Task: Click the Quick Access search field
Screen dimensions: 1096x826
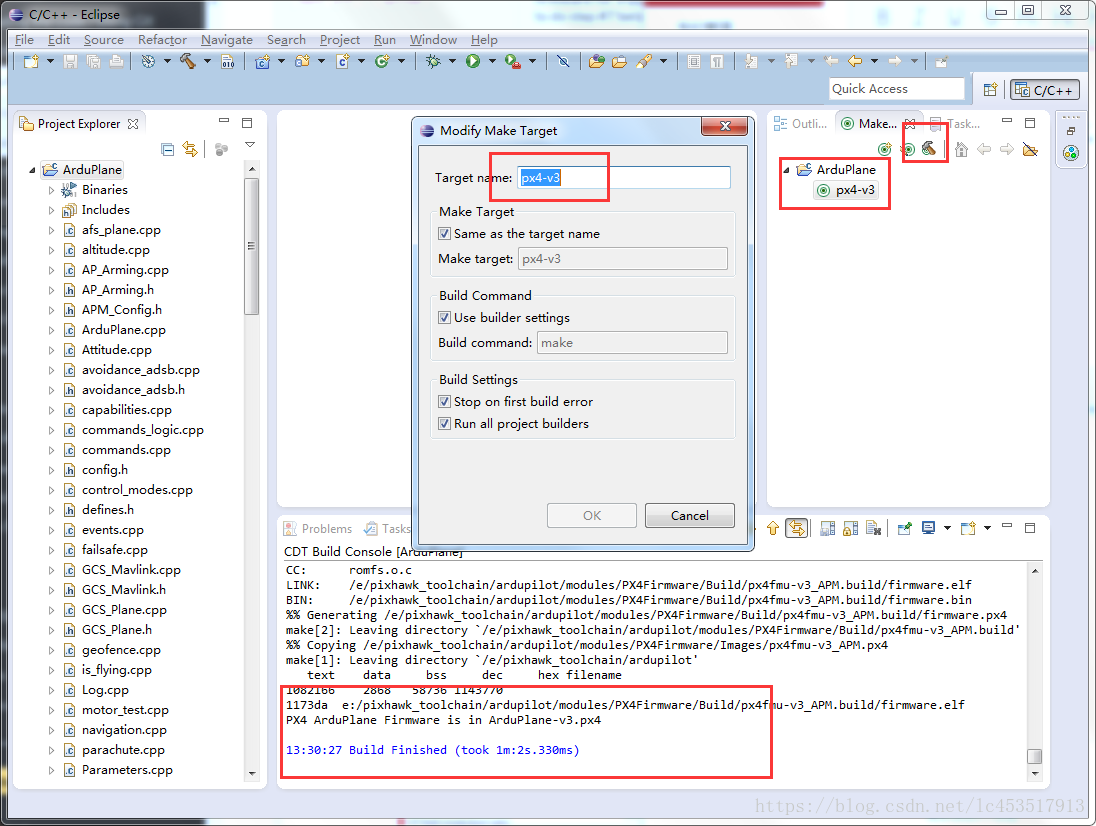Action: click(x=897, y=89)
